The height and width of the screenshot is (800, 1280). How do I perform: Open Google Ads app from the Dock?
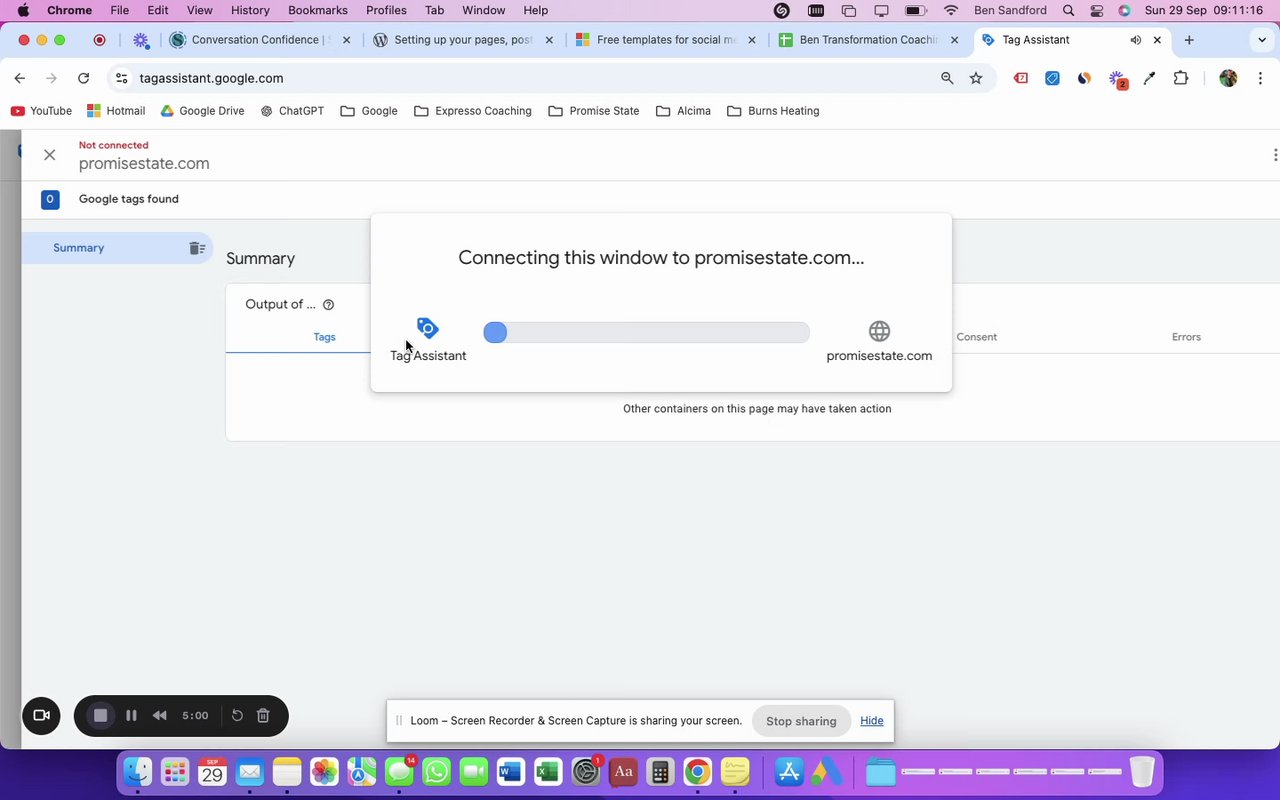click(x=826, y=772)
